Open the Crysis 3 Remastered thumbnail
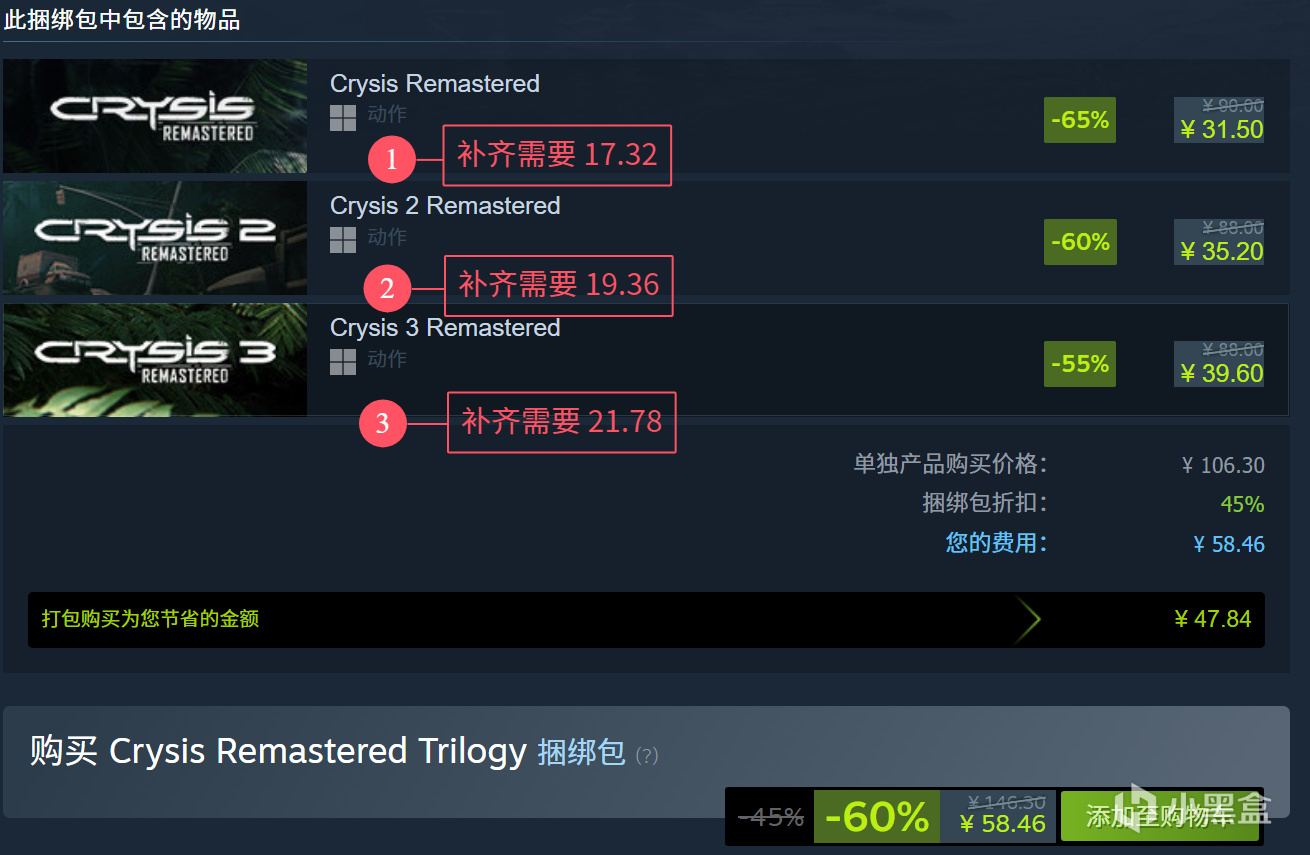1310x855 pixels. [x=155, y=360]
